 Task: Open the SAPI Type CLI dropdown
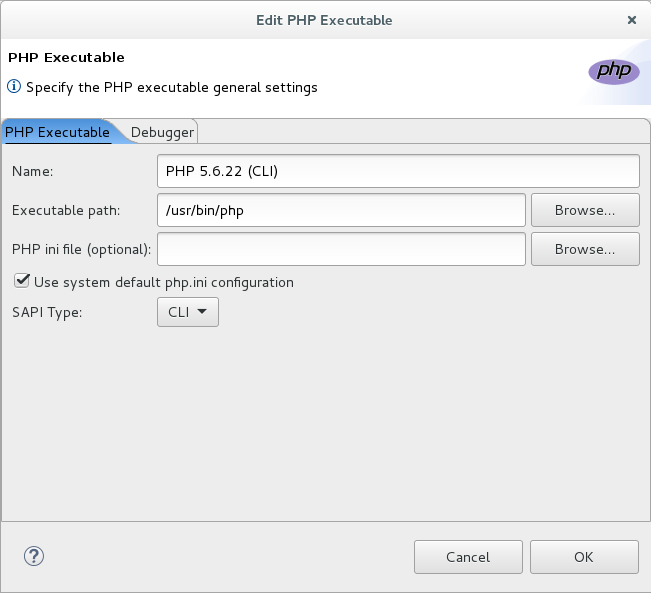coord(188,312)
